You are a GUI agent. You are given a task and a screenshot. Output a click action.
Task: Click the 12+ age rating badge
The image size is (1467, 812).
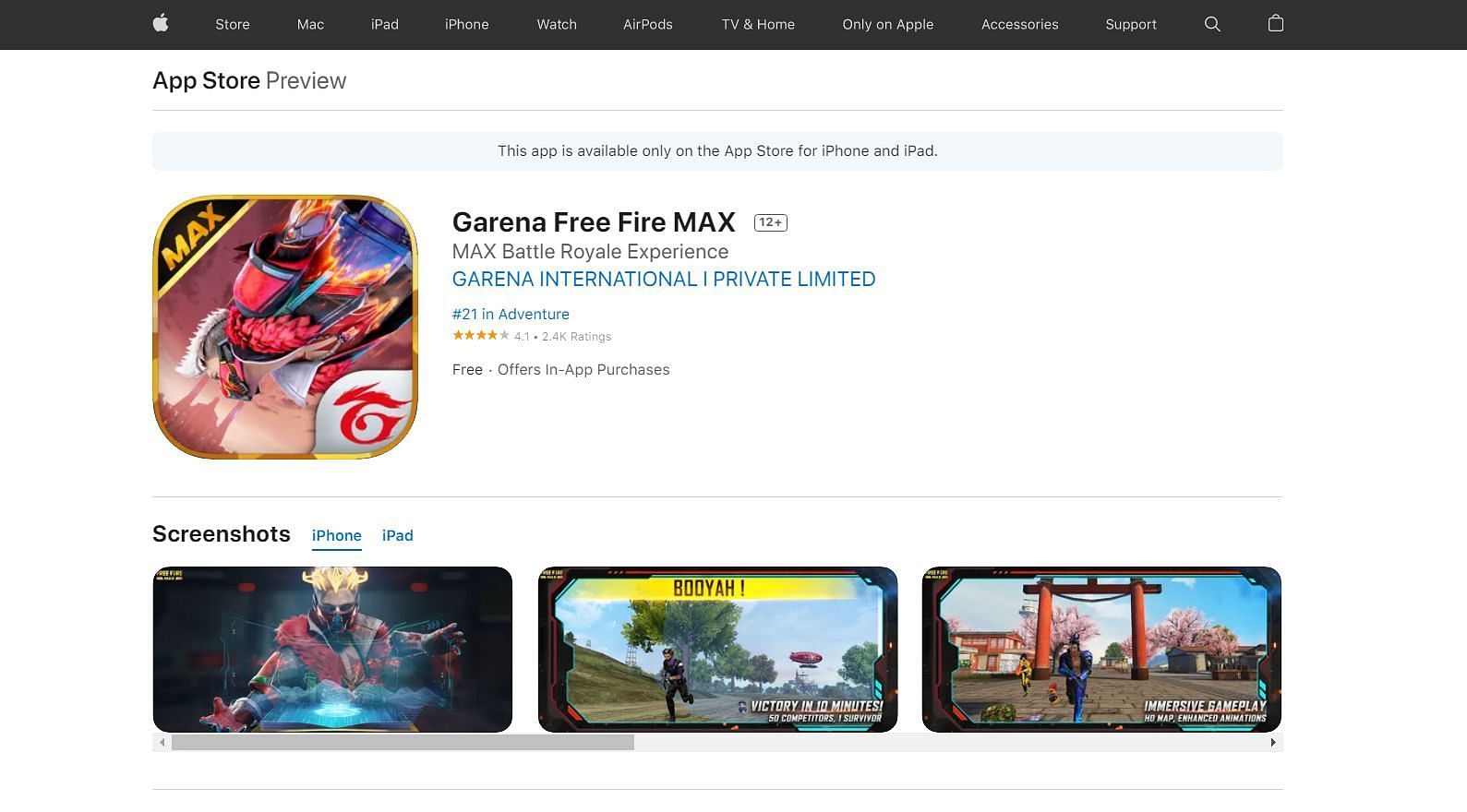click(770, 222)
